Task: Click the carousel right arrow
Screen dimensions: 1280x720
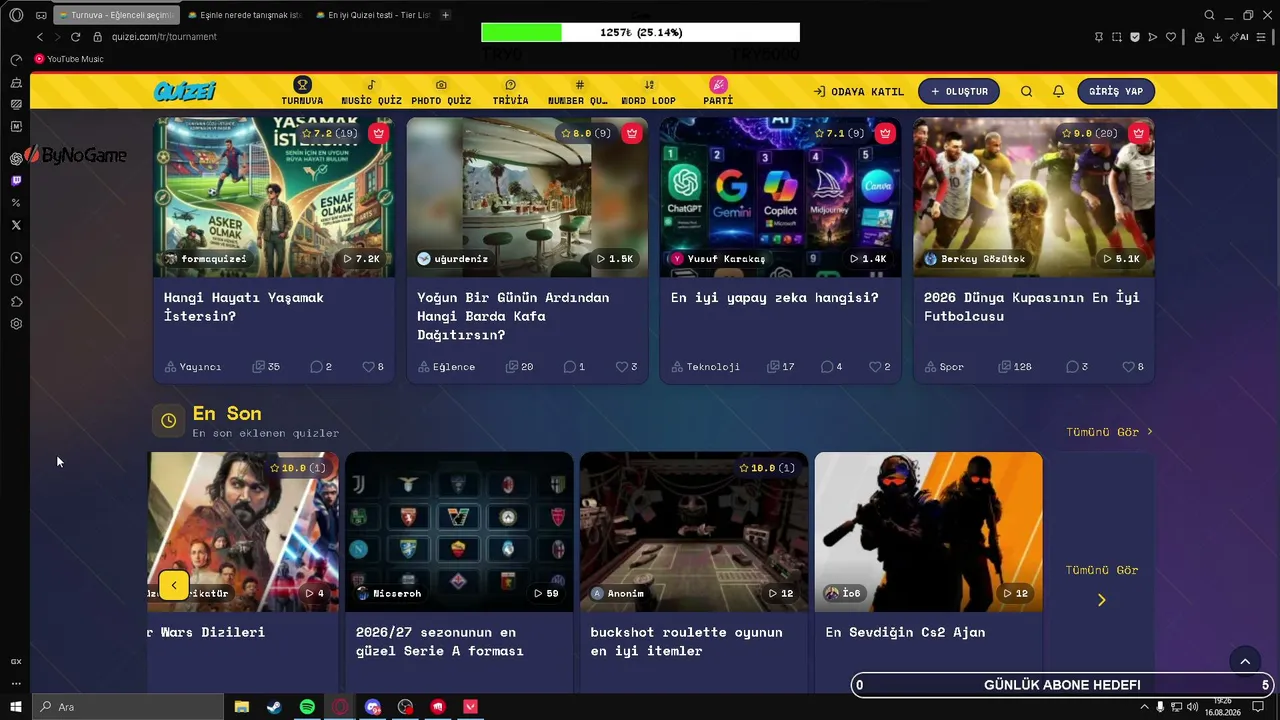Action: [1102, 600]
